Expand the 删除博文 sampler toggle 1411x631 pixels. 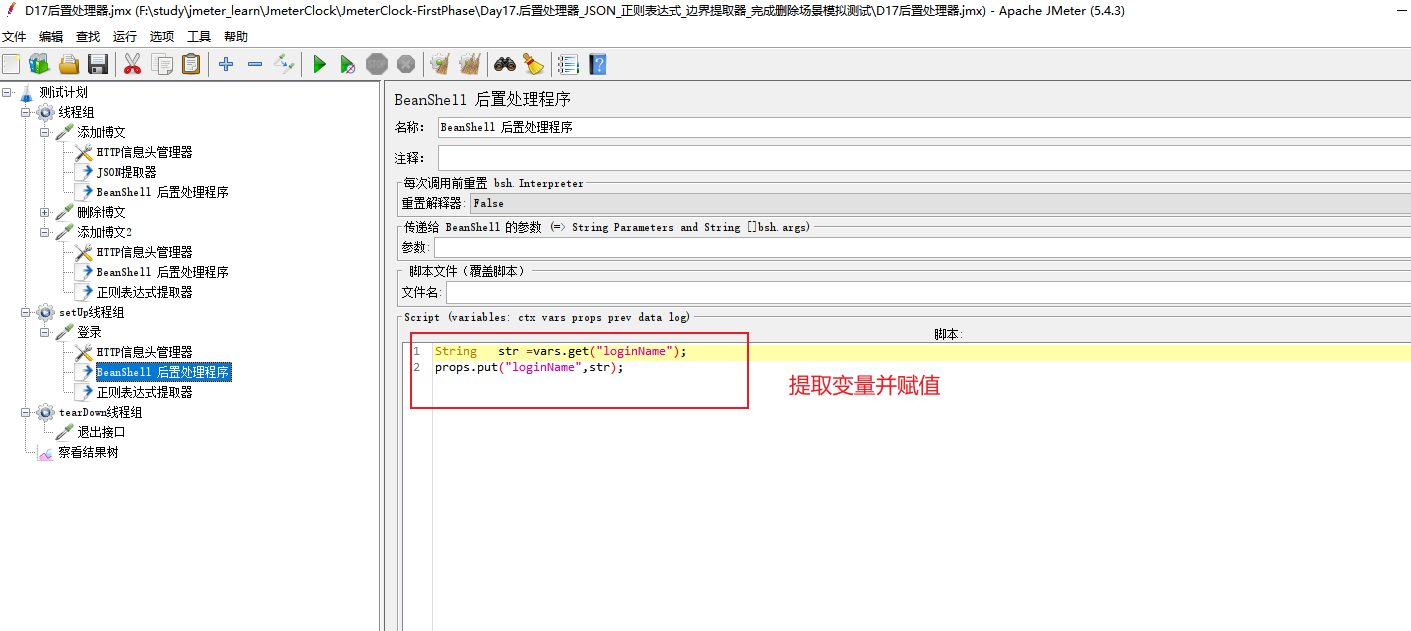pos(45,212)
